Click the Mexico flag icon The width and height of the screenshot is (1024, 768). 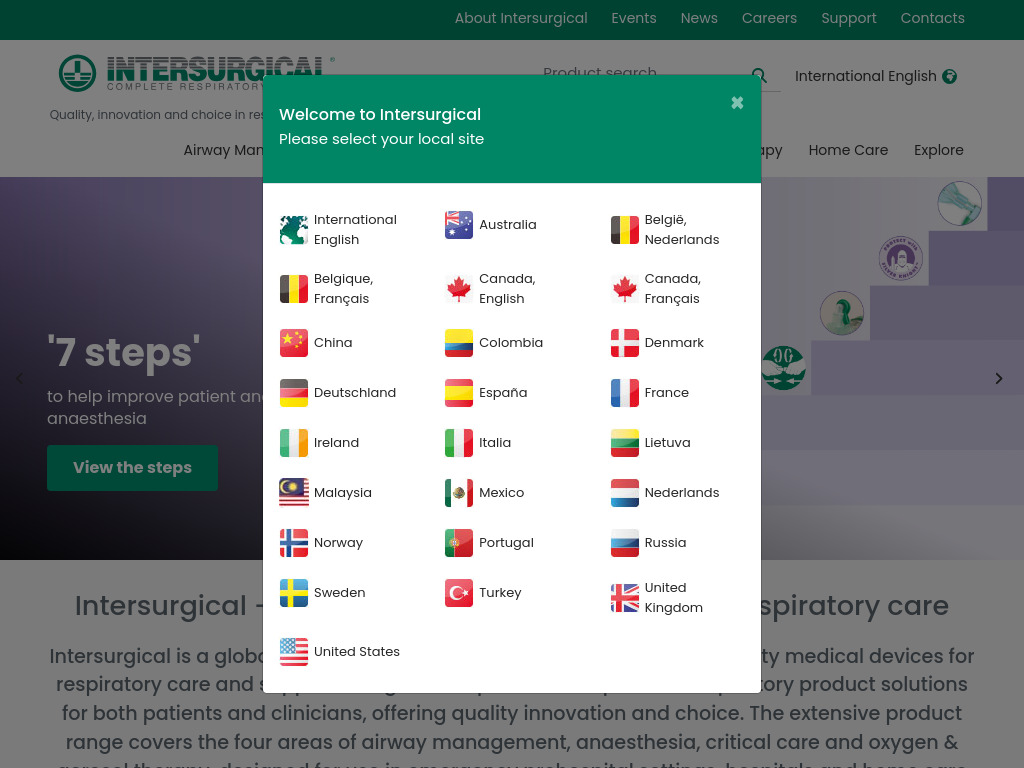(459, 492)
